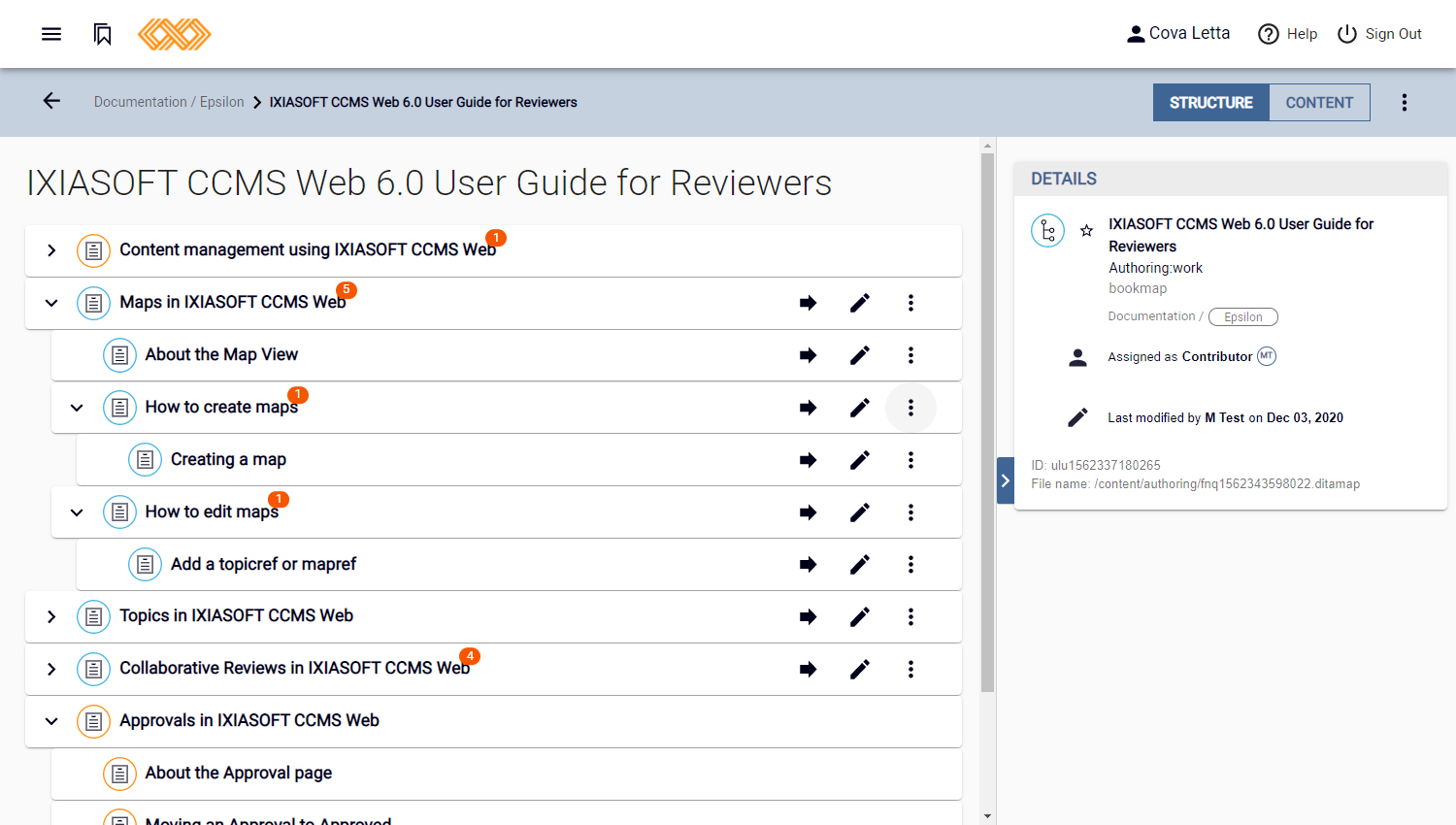Edit Add a topicref or mapref topic
The width and height of the screenshot is (1456, 825).
(860, 564)
